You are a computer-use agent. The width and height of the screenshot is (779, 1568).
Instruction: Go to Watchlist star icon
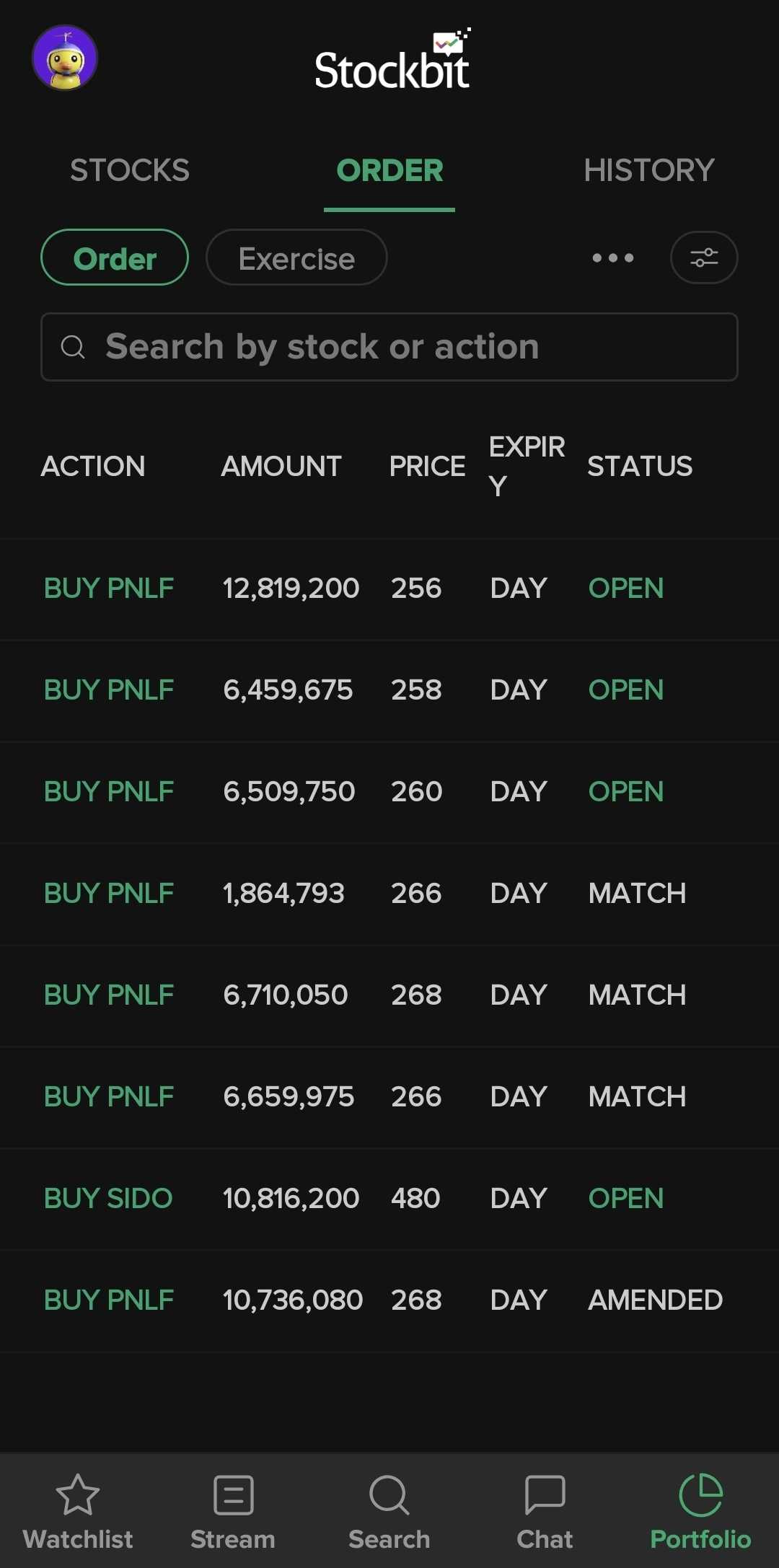[x=78, y=1496]
